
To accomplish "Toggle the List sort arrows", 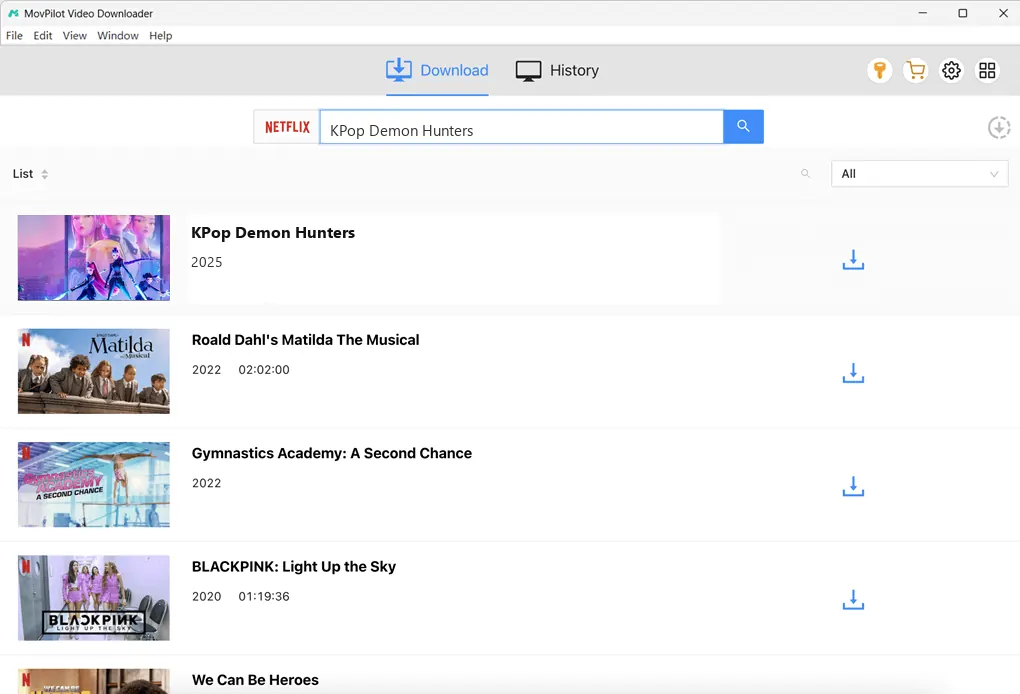I will point(44,174).
